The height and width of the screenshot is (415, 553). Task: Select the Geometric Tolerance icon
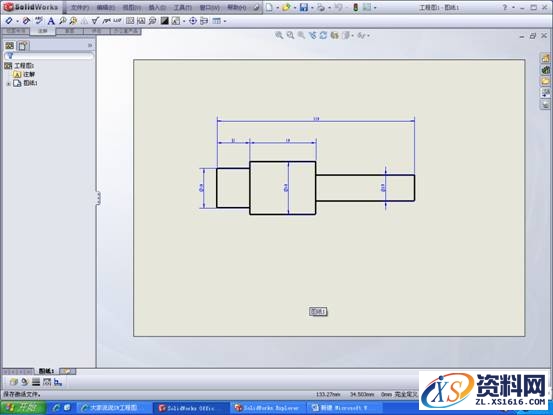(130, 21)
